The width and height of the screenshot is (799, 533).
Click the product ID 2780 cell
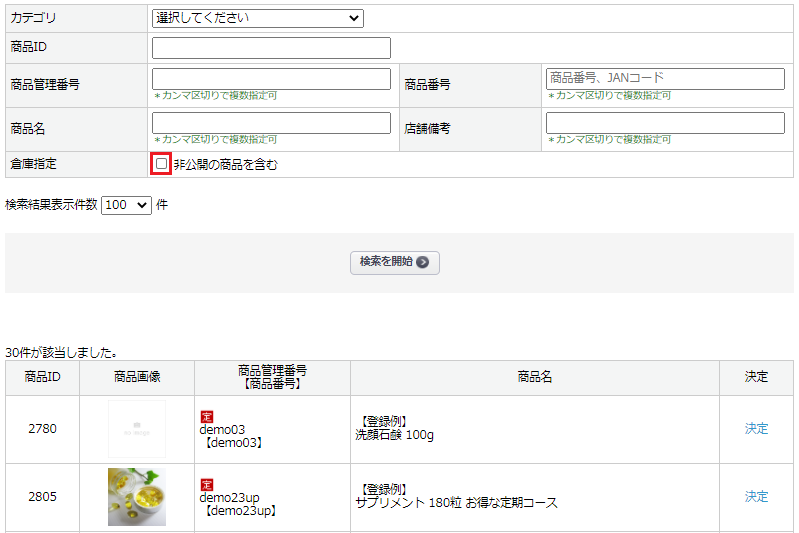tap(42, 429)
